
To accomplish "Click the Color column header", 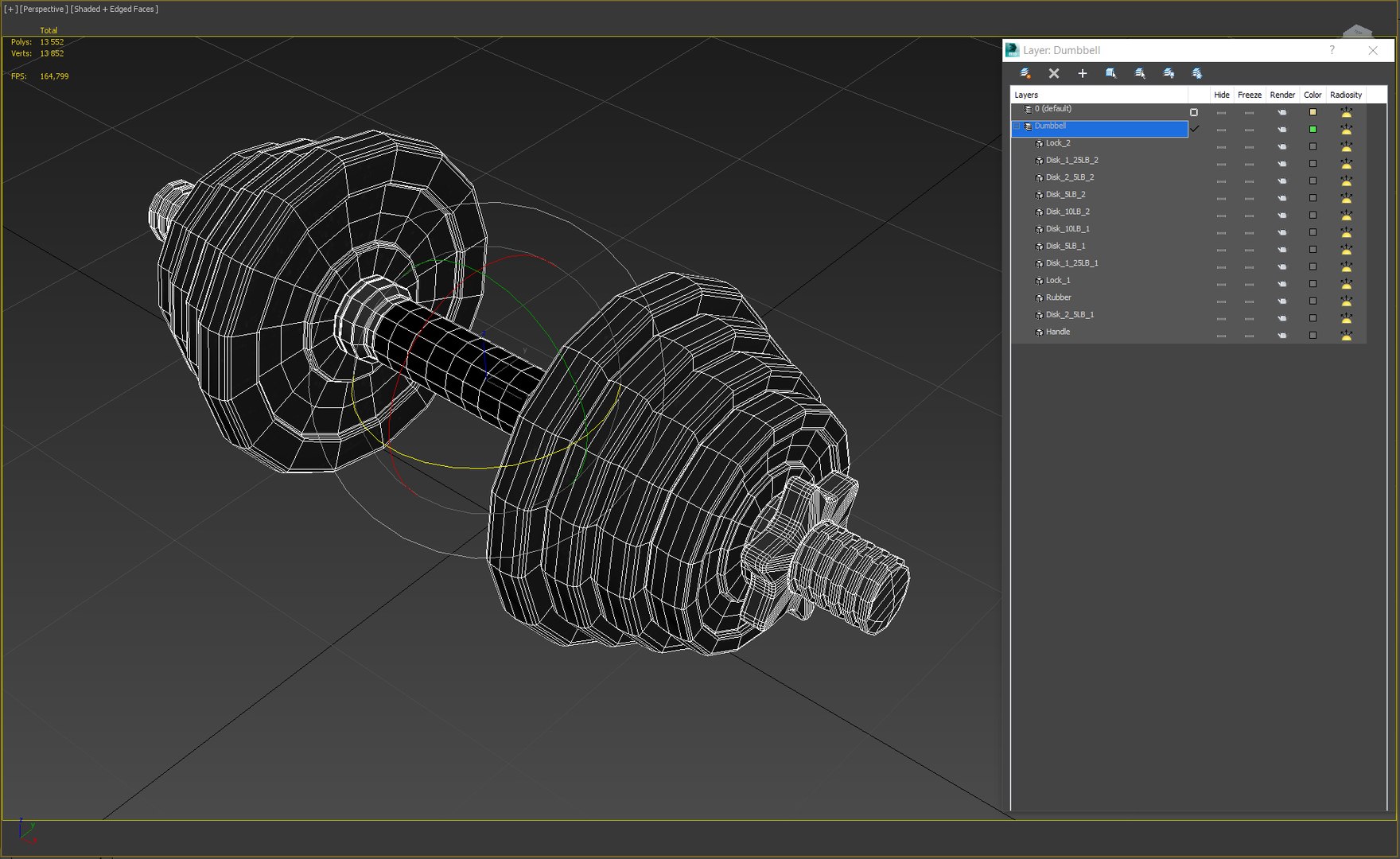I will [x=1312, y=95].
